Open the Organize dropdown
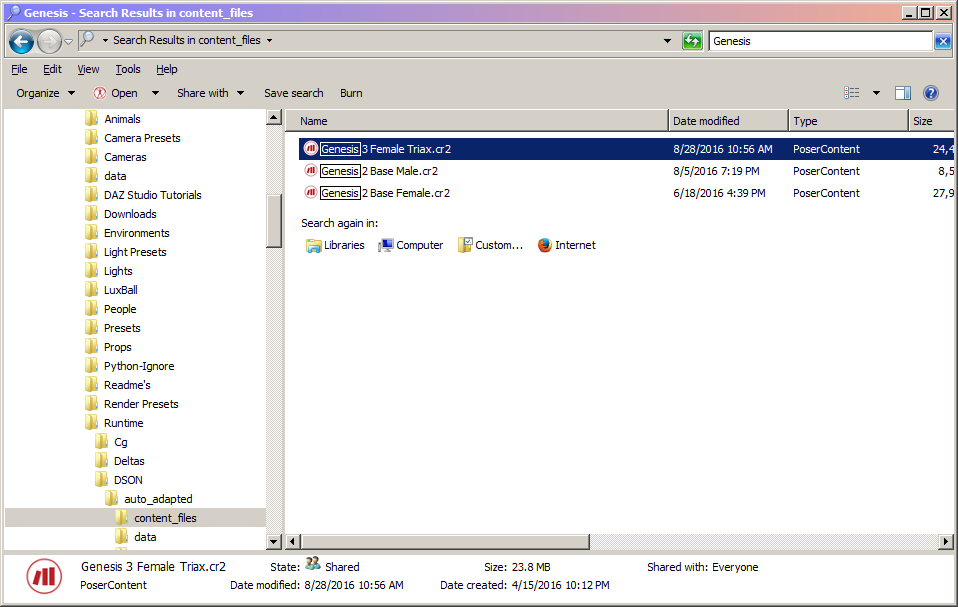 click(x=45, y=93)
